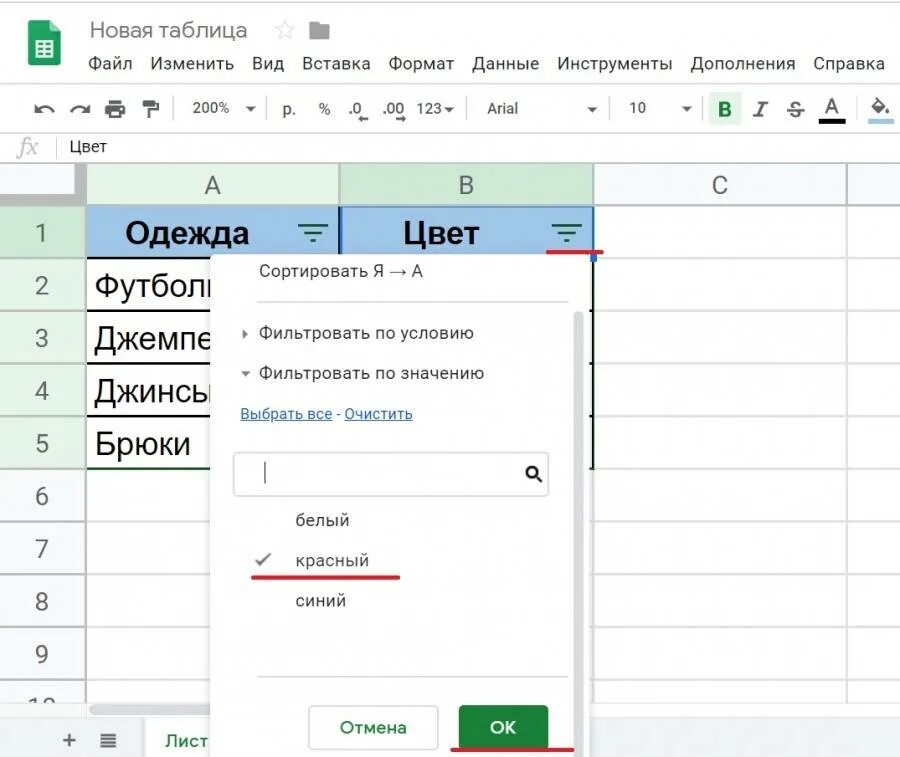This screenshot has width=900, height=757.
Task: Format cell as currency (р.)
Action: 289,108
